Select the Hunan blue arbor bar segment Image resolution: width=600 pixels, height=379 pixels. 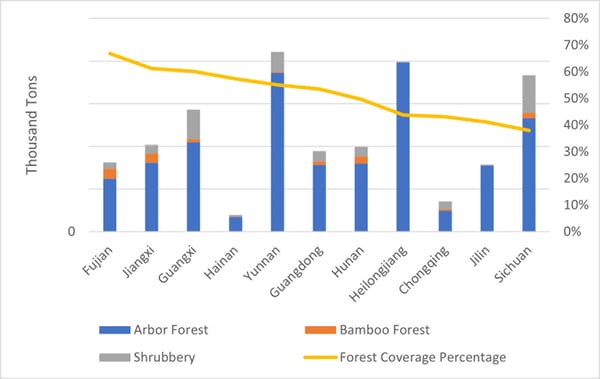[361, 198]
